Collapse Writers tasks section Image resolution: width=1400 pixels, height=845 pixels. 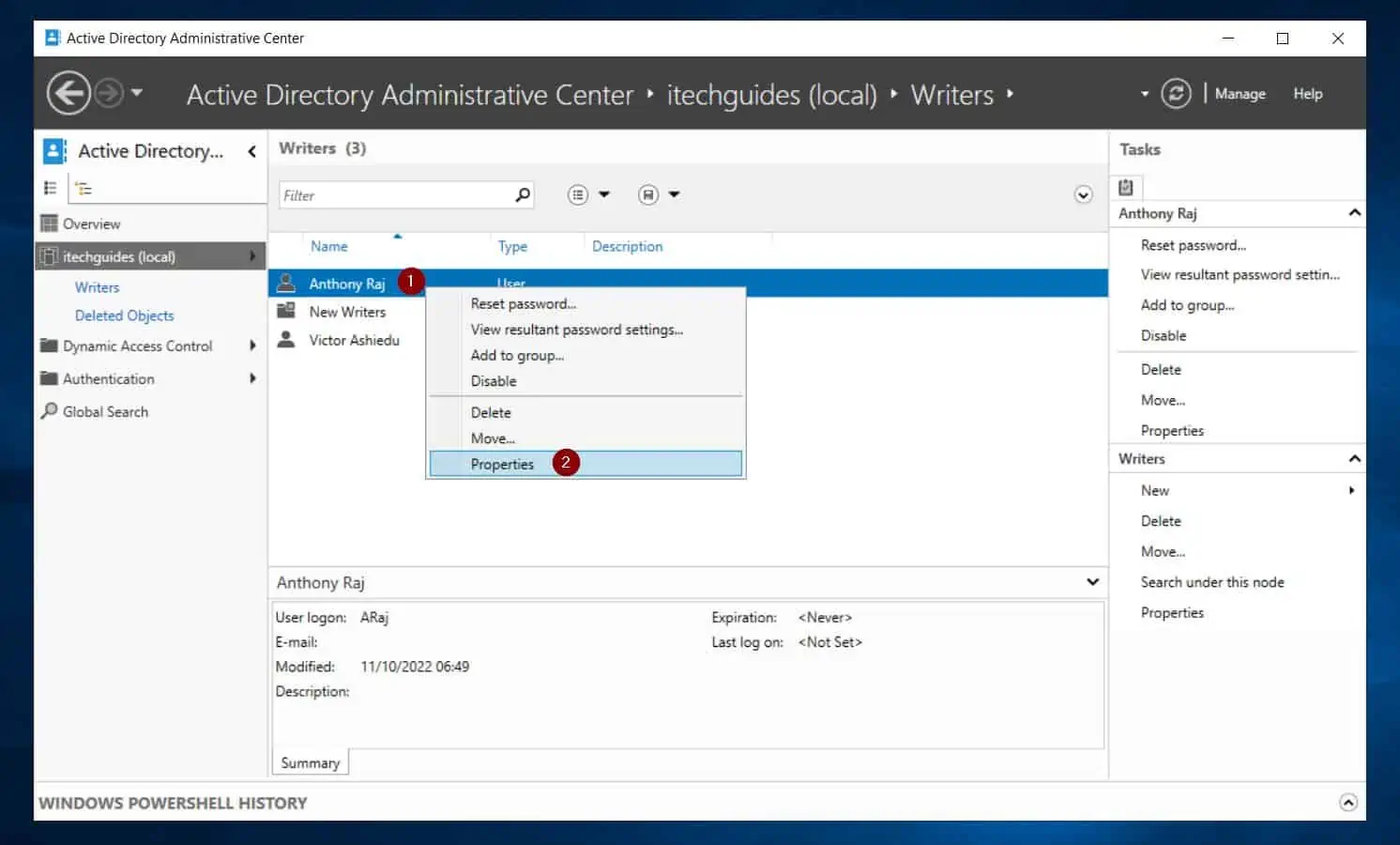coord(1354,458)
